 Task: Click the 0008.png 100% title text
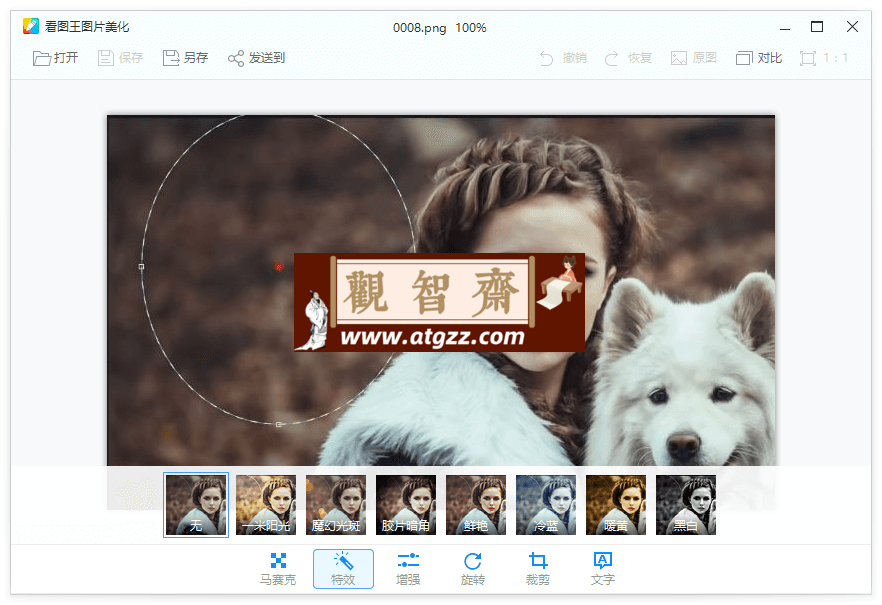tap(439, 28)
